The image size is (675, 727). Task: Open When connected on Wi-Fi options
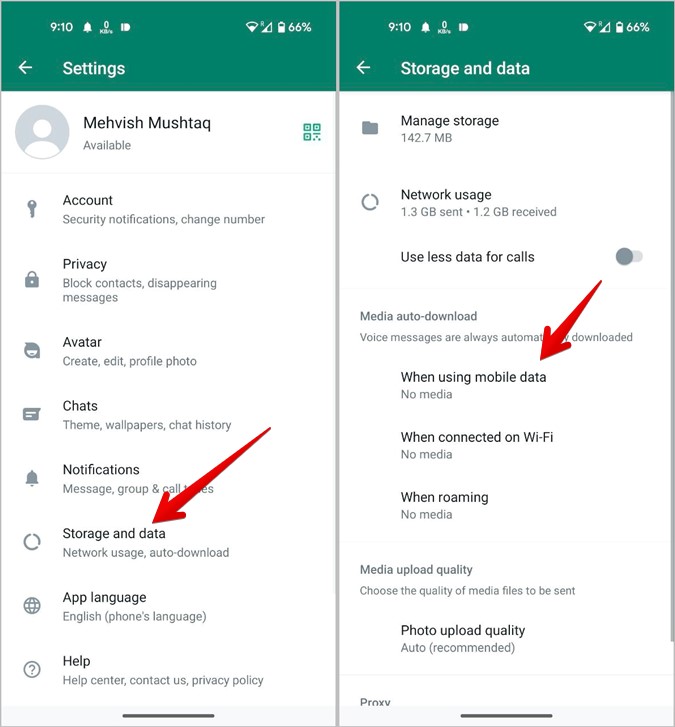[505, 445]
